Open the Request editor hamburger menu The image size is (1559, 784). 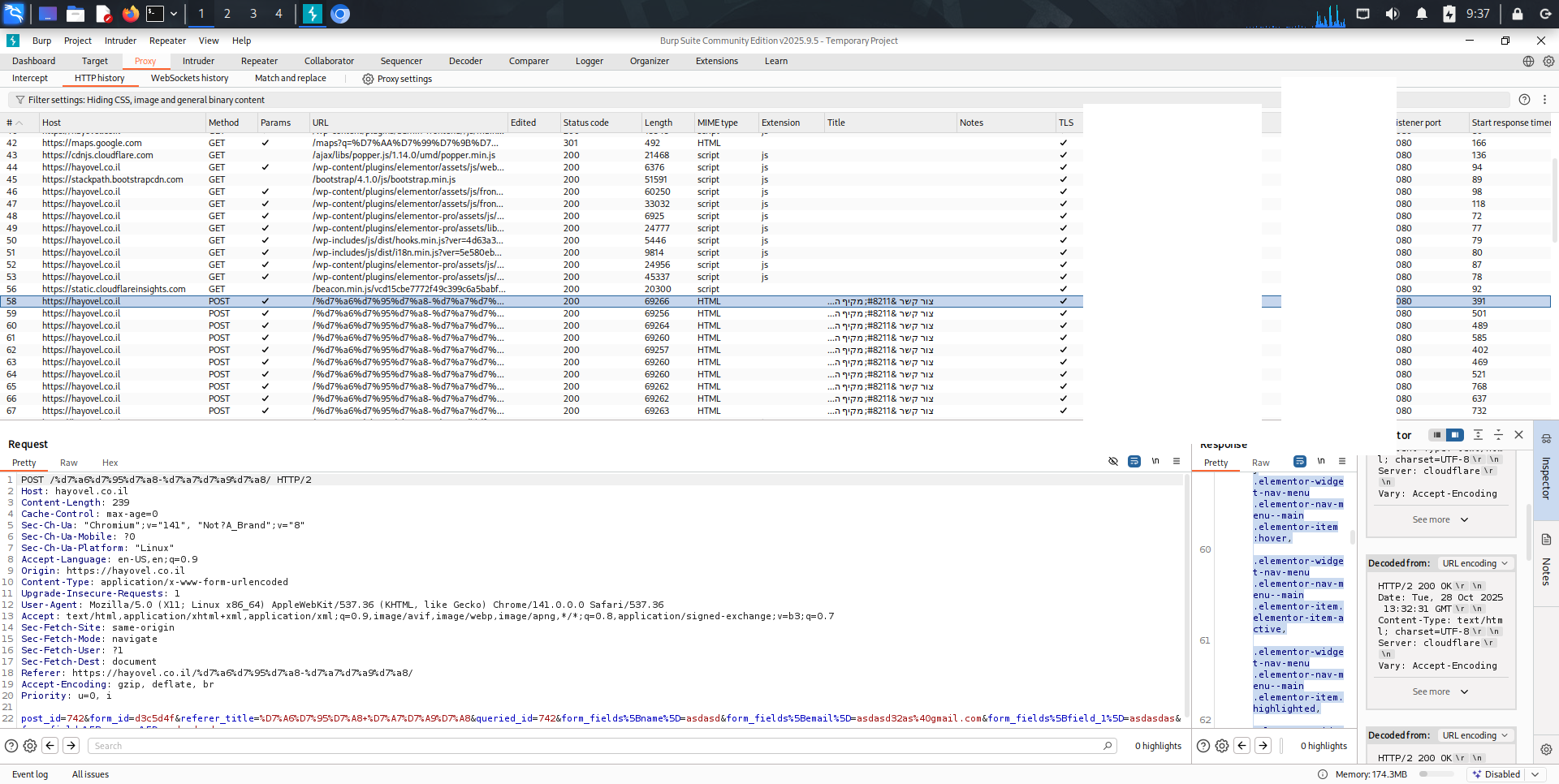(x=1177, y=461)
